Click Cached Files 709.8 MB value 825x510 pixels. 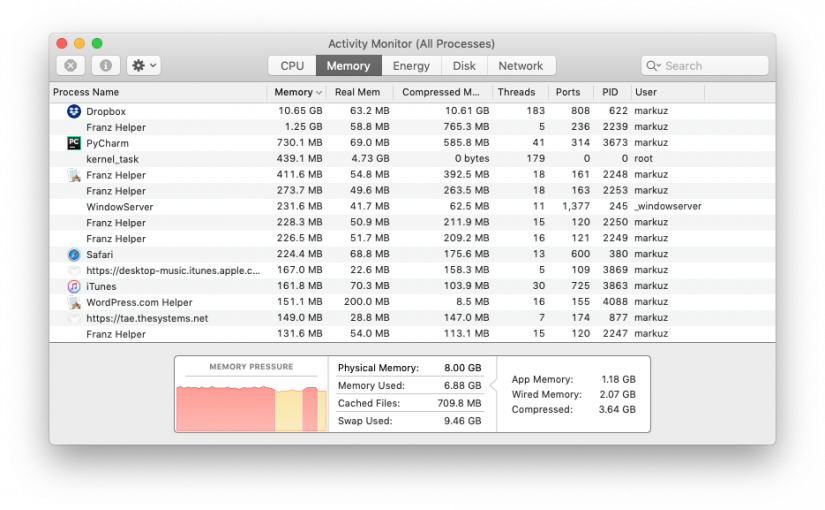[x=459, y=403]
